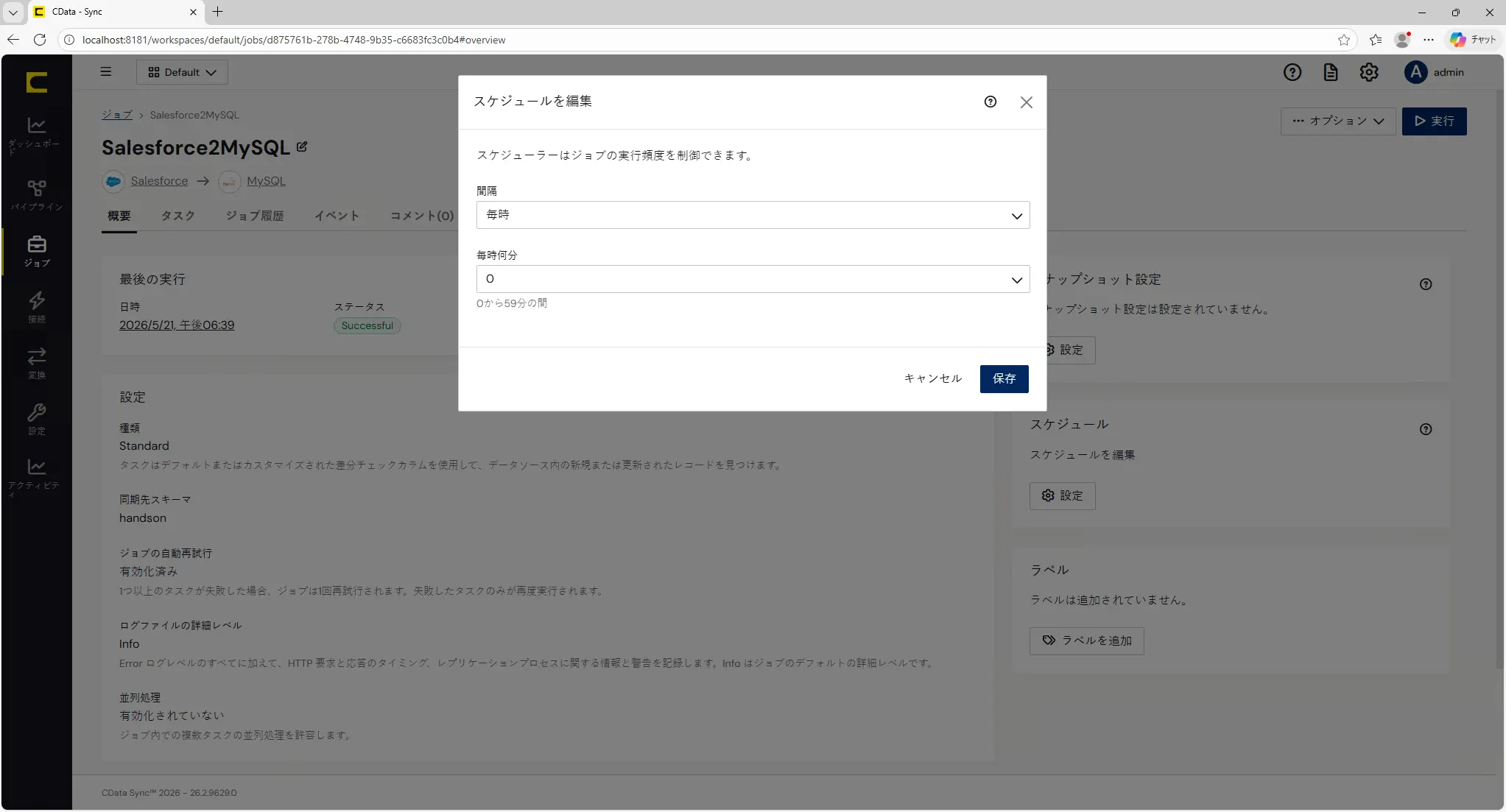Open the Salesforce source link
The image size is (1506, 812).
[159, 181]
